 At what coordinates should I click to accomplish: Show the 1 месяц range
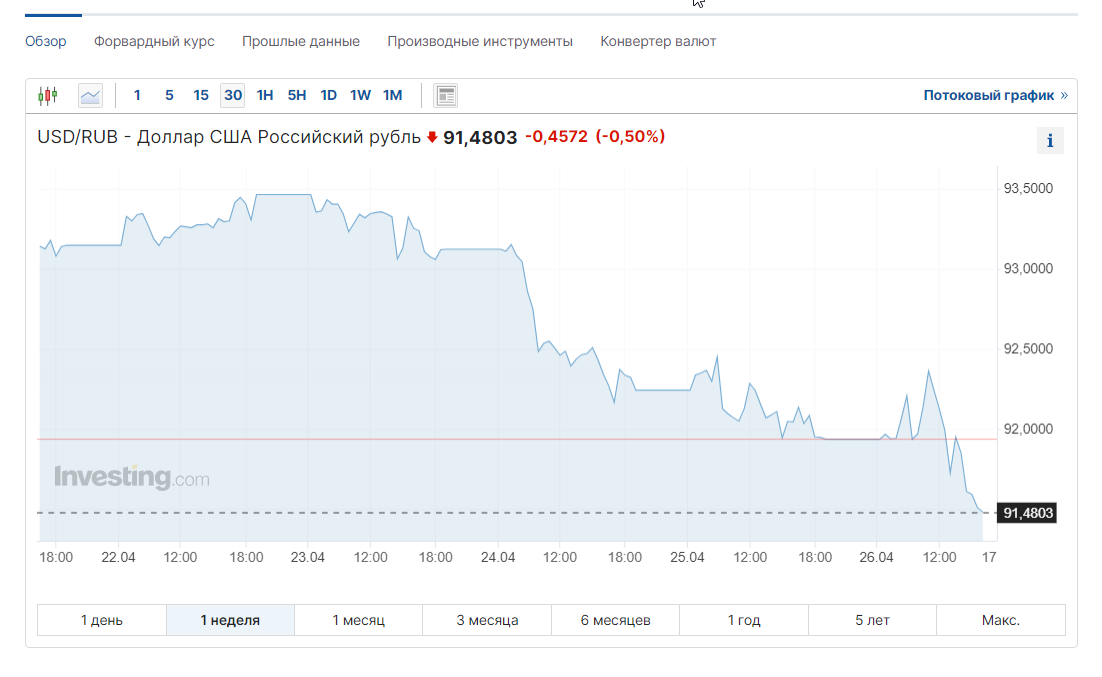coord(359,620)
